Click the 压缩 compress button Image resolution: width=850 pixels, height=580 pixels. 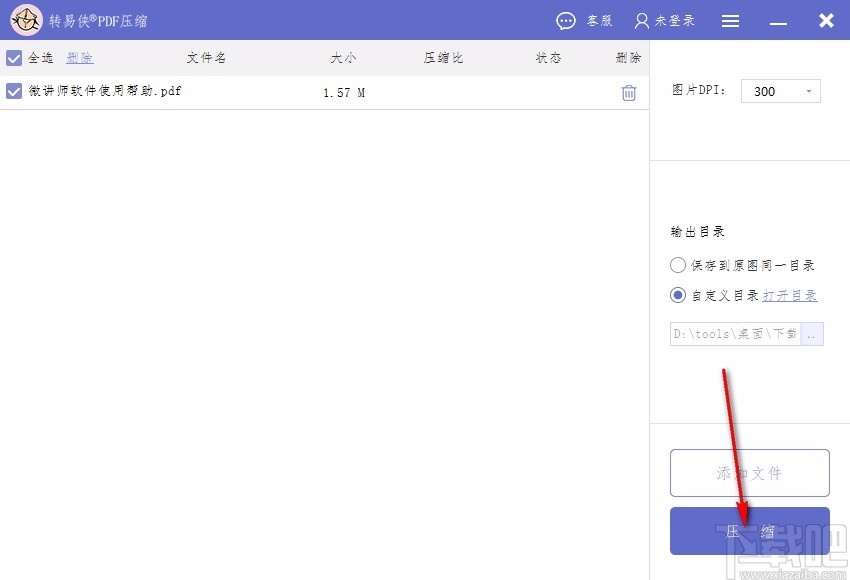coord(749,531)
